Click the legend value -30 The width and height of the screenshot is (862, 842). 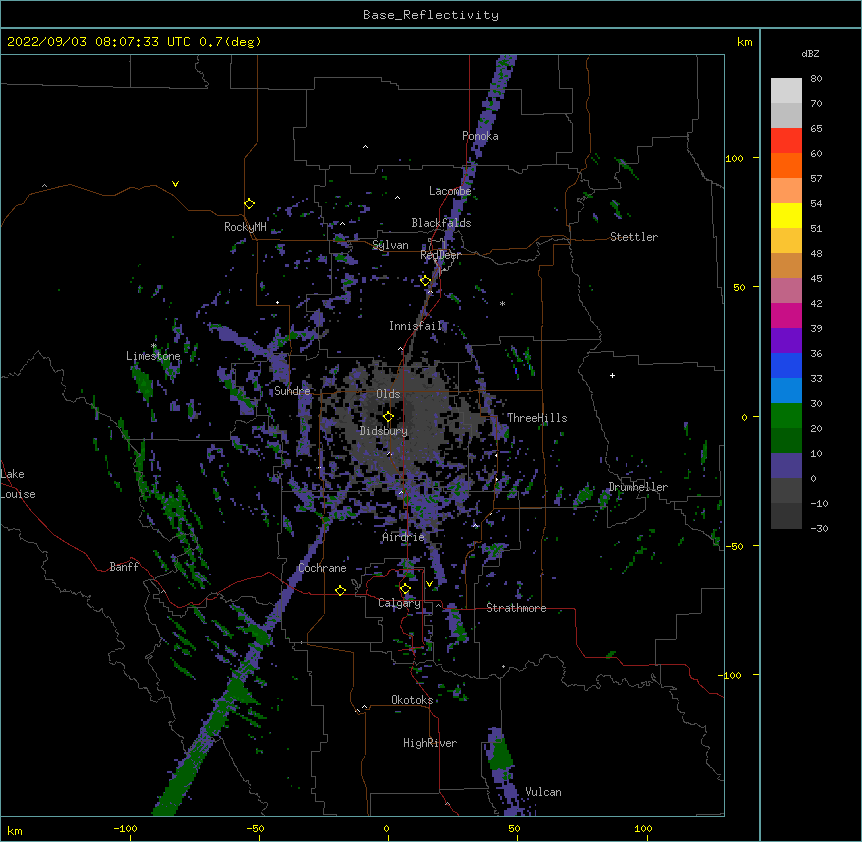tap(819, 529)
